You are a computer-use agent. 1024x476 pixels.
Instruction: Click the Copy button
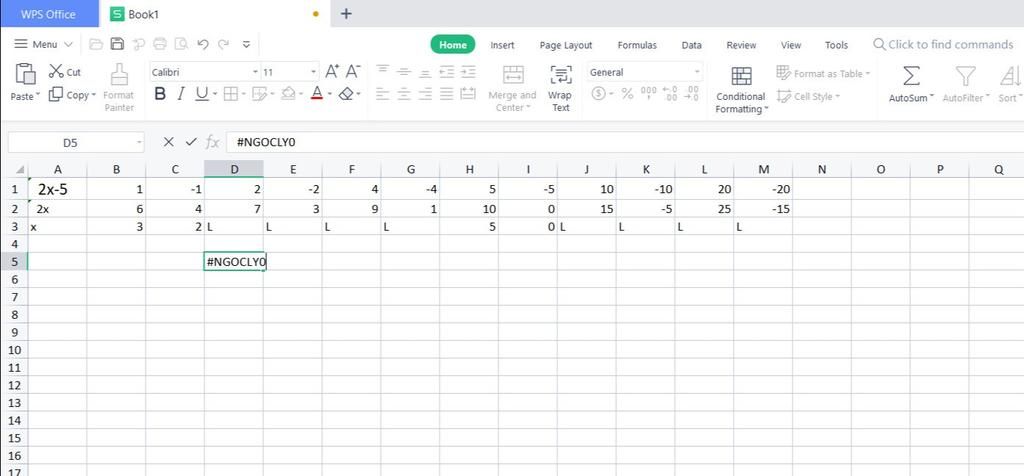point(72,95)
